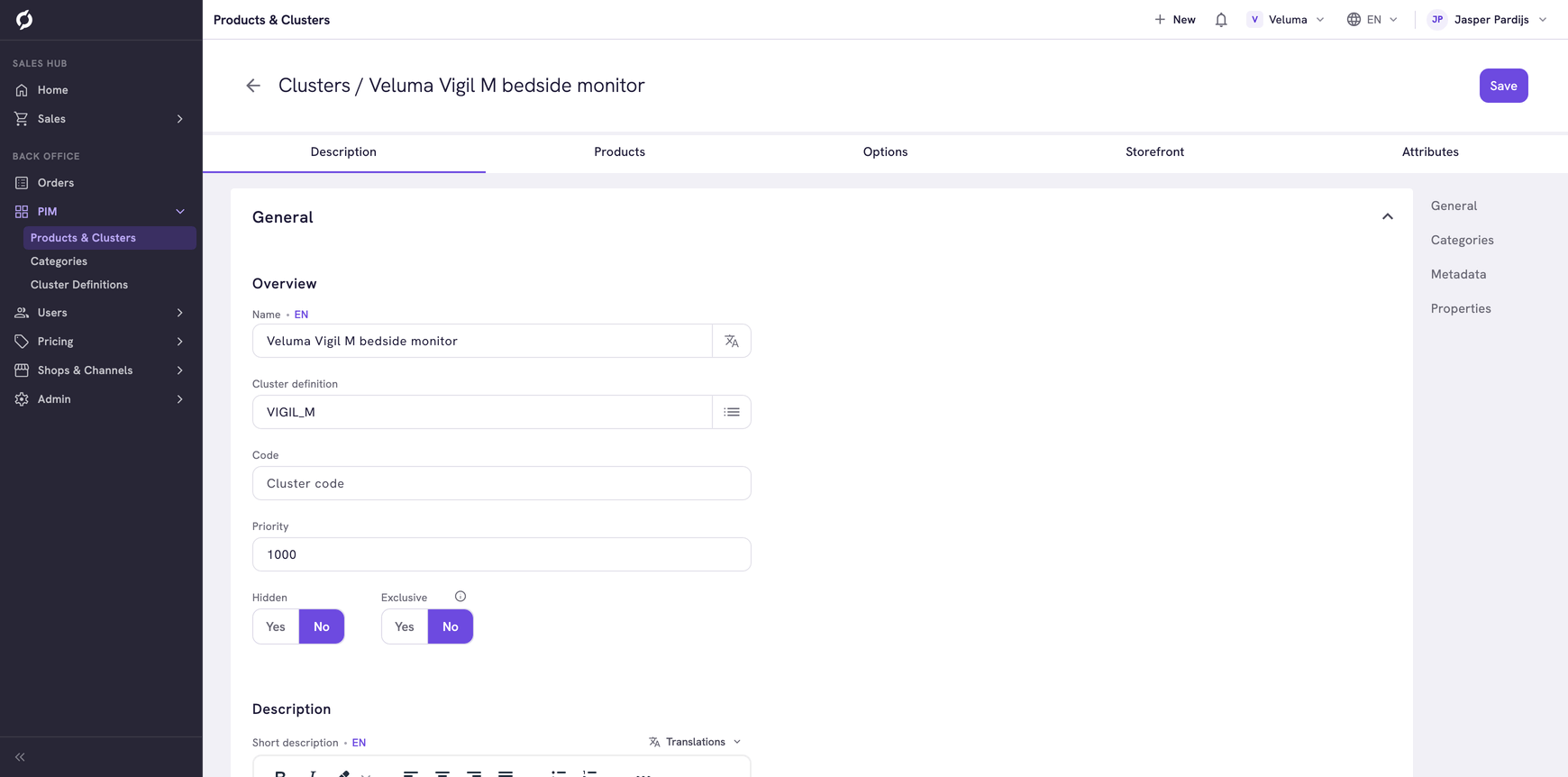Click the Users icon in sidebar
Viewport: 1568px width, 777px height.
pyautogui.click(x=22, y=313)
